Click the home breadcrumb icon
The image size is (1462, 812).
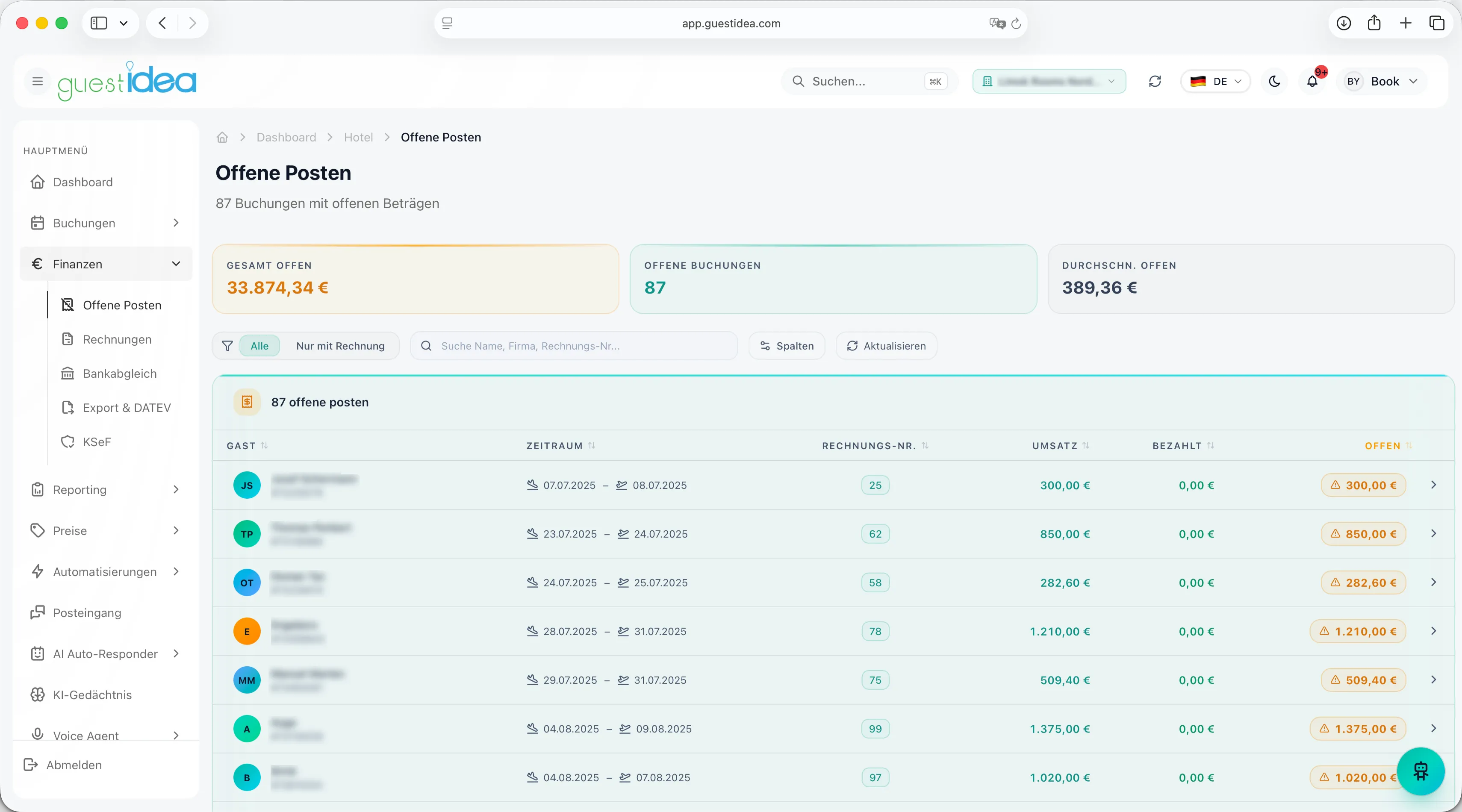[222, 137]
